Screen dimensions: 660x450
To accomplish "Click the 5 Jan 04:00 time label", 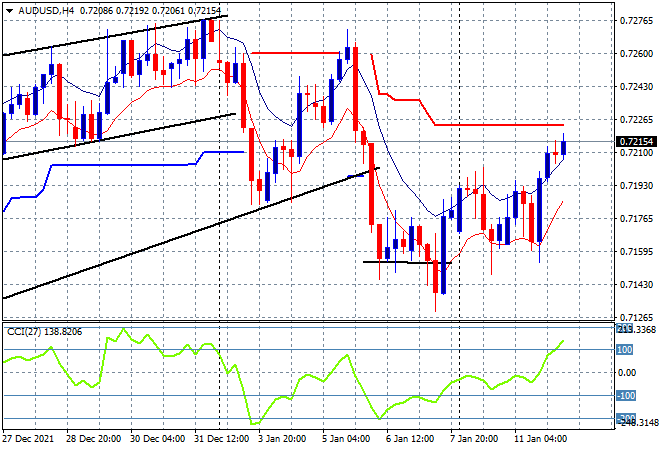I will pyautogui.click(x=346, y=439).
